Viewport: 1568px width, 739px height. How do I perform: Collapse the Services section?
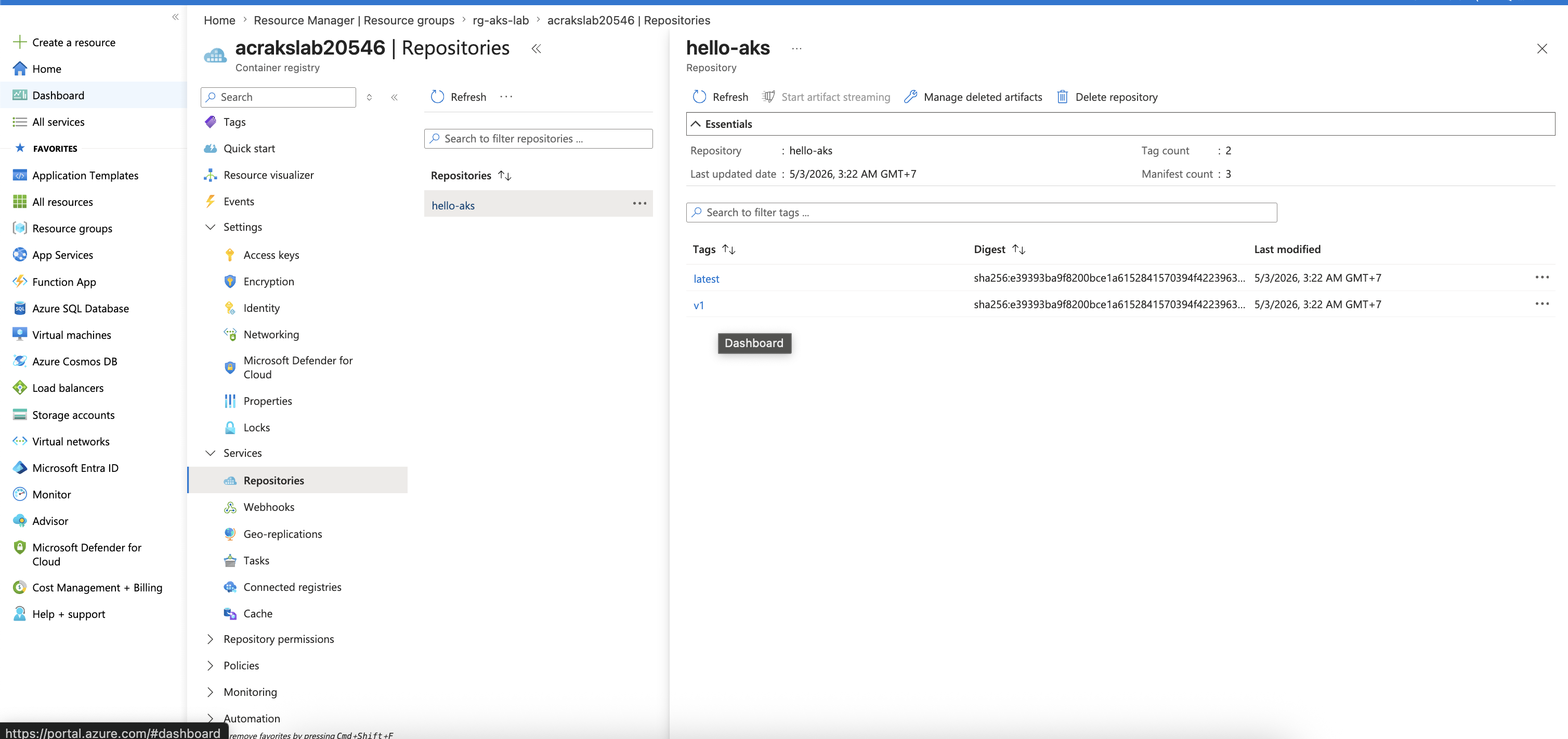click(x=211, y=453)
